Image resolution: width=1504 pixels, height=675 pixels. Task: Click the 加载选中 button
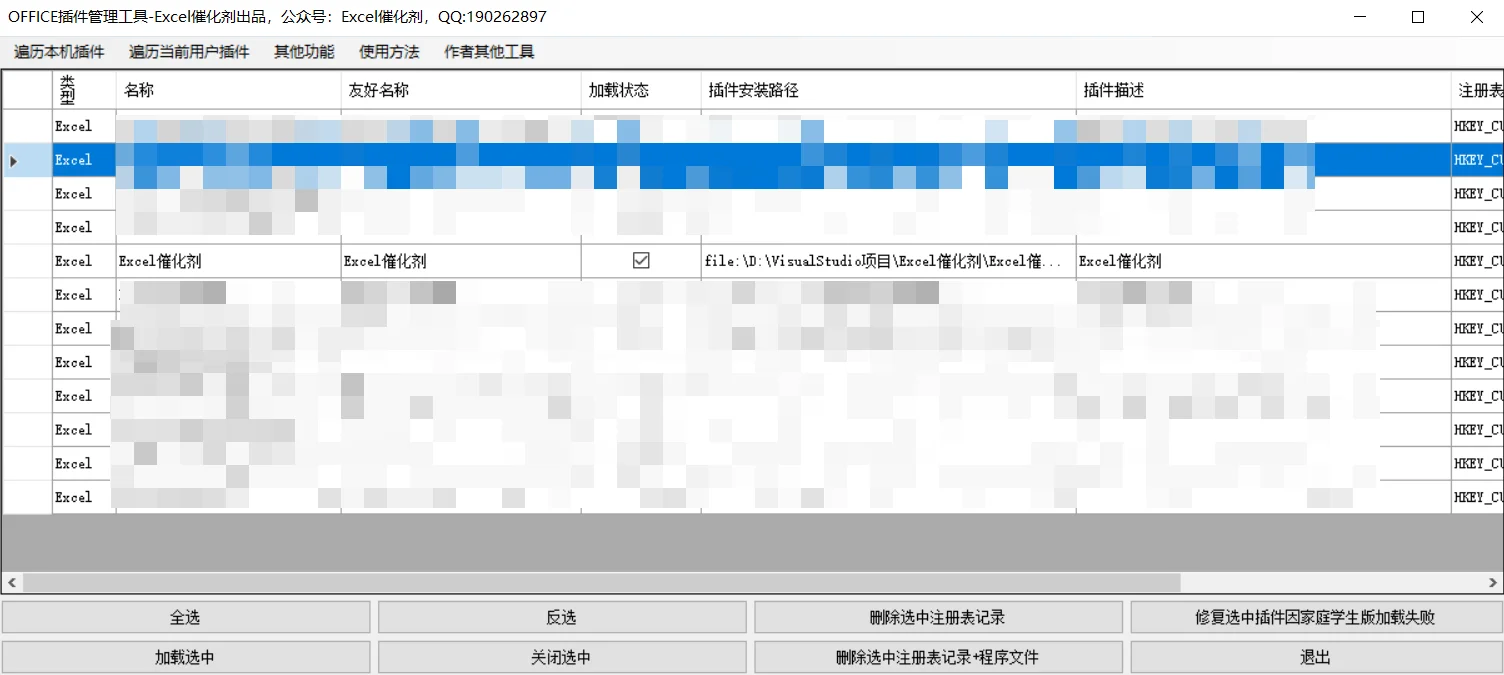click(186, 657)
